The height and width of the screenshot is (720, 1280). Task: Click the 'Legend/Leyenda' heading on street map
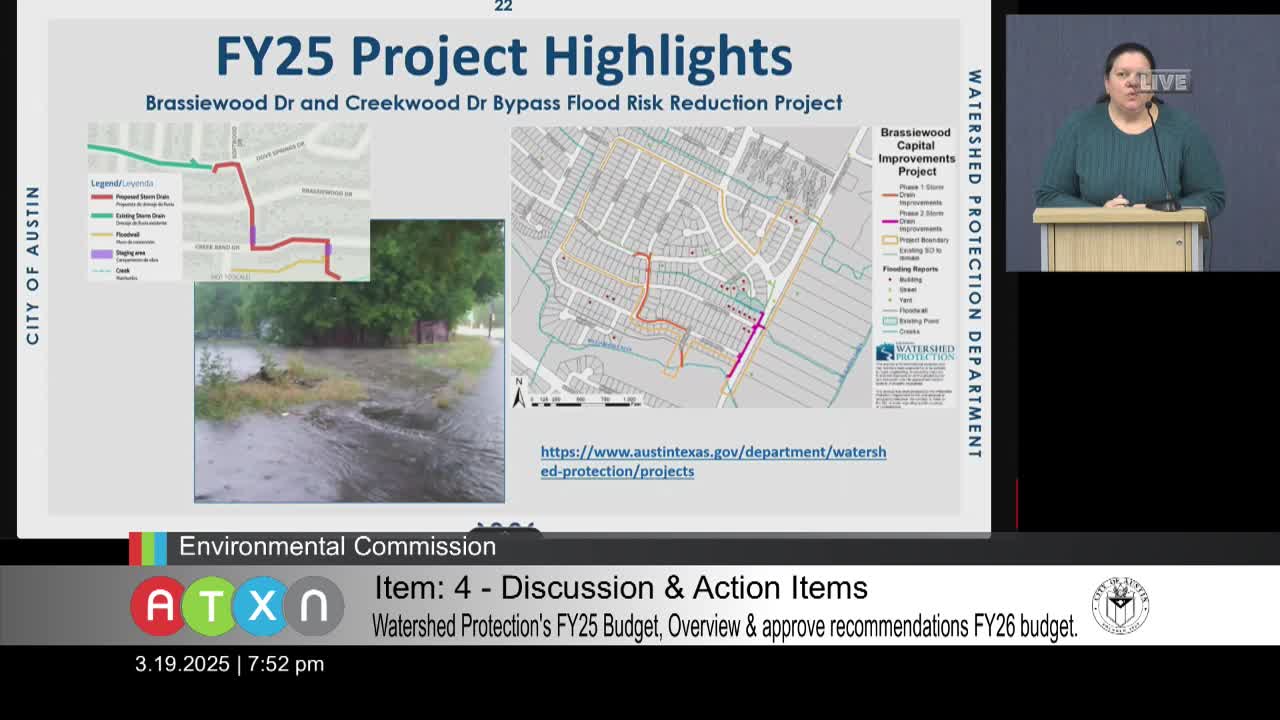click(120, 184)
